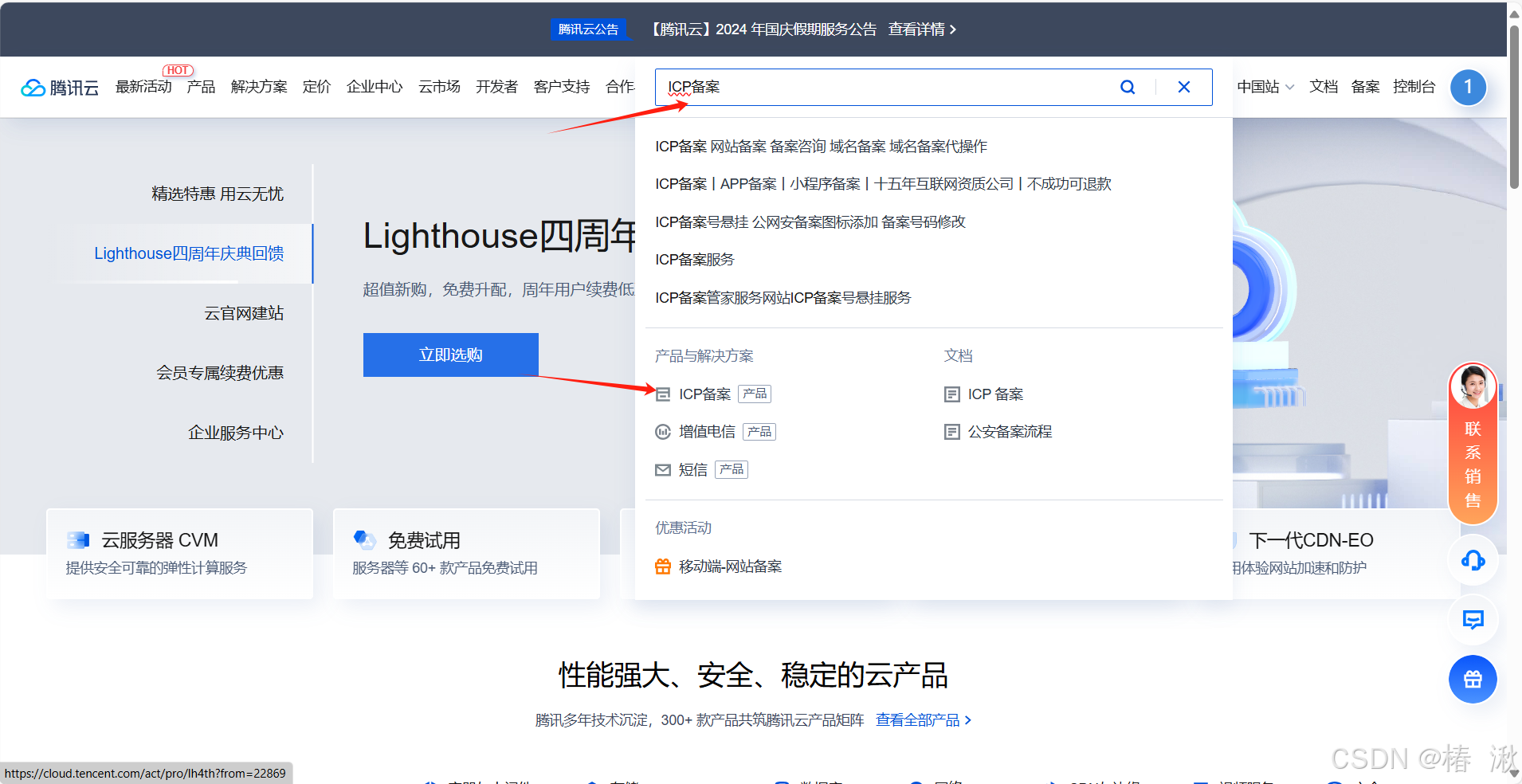Click the Tencent Cloud logo
Viewport: 1522px width, 784px height.
coord(60,88)
